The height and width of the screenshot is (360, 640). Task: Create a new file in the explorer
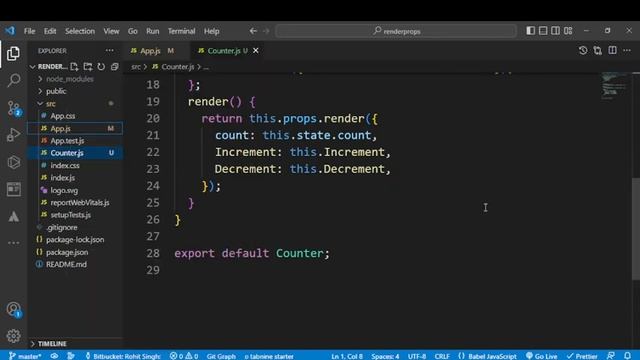coord(74,67)
